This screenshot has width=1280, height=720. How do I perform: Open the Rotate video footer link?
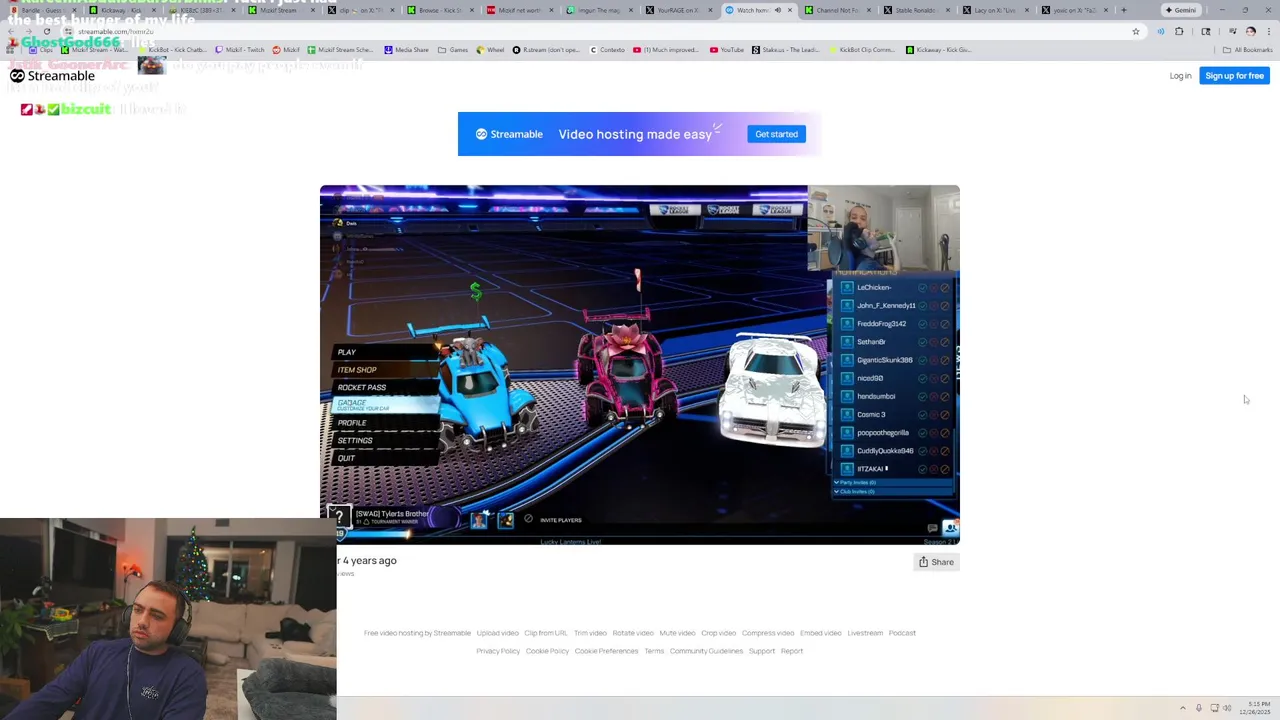click(633, 633)
